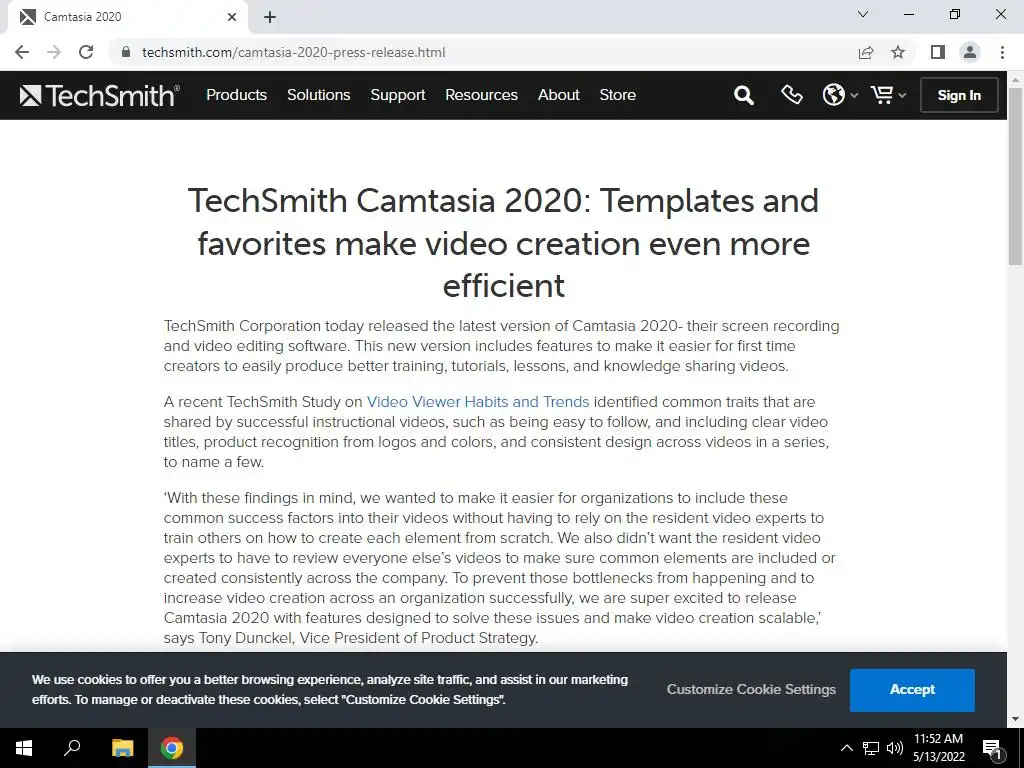Open the Windows Start menu
The image size is (1024, 768).
(x=24, y=748)
